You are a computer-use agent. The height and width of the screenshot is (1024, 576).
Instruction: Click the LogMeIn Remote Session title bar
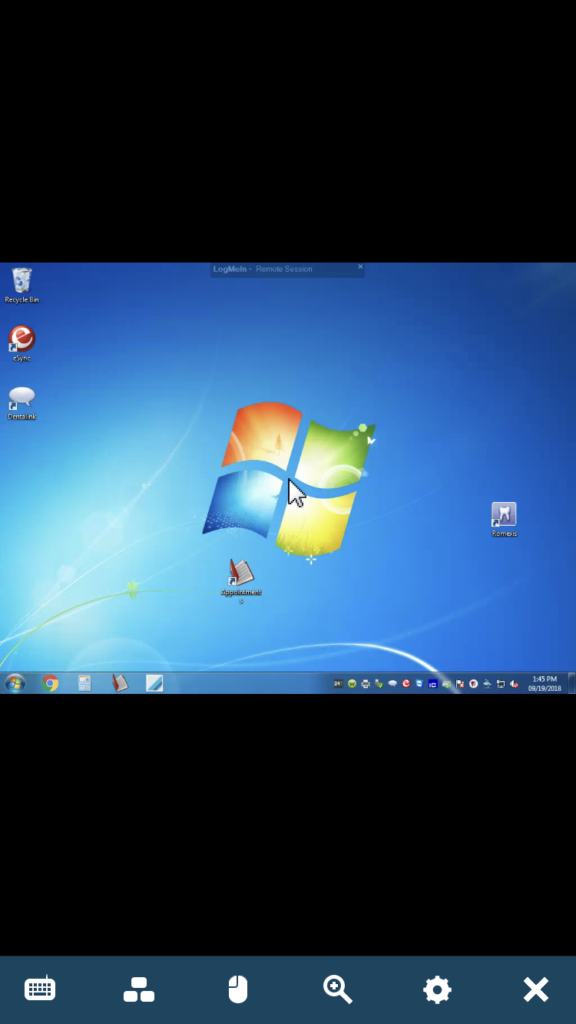287,269
